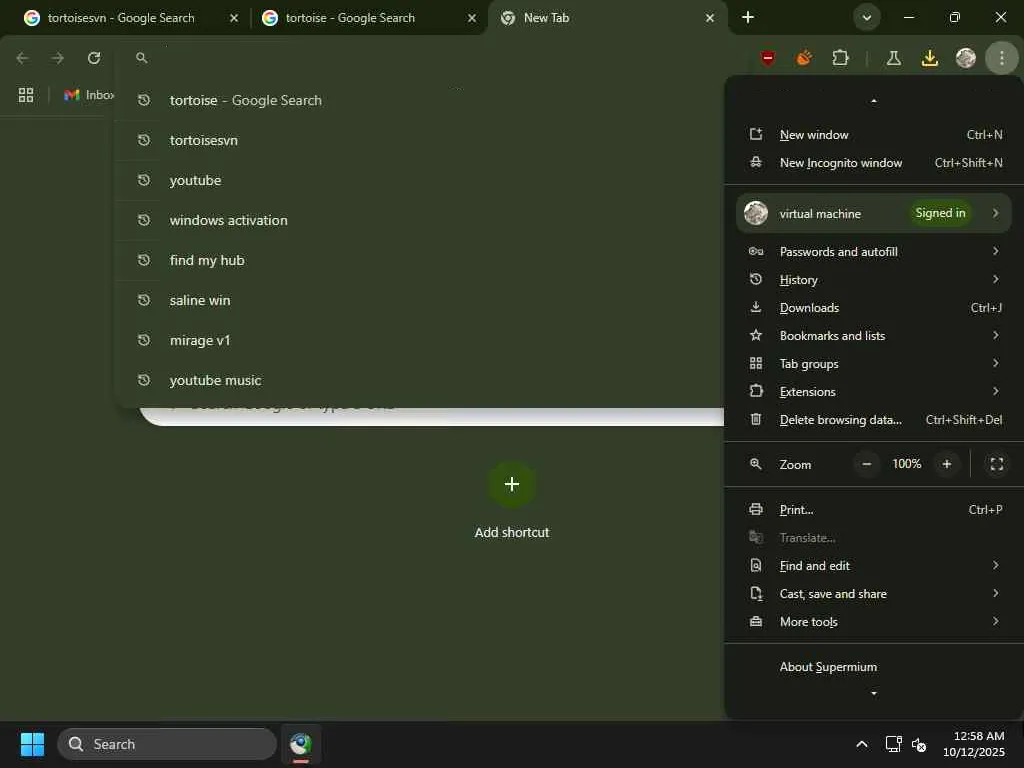Add a new tab with plus button
This screenshot has width=1024, height=768.
click(x=748, y=18)
